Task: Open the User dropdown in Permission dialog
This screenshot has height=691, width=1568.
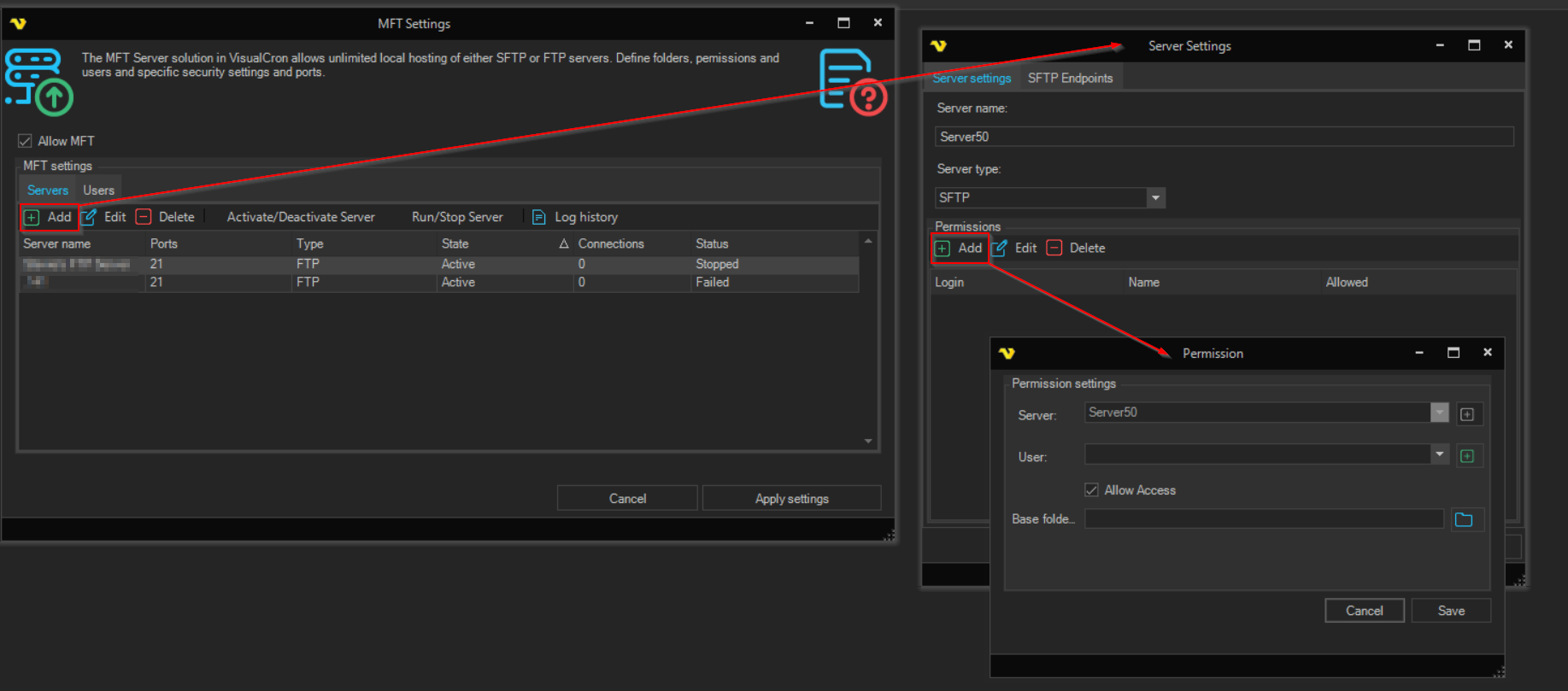Action: tap(1440, 454)
